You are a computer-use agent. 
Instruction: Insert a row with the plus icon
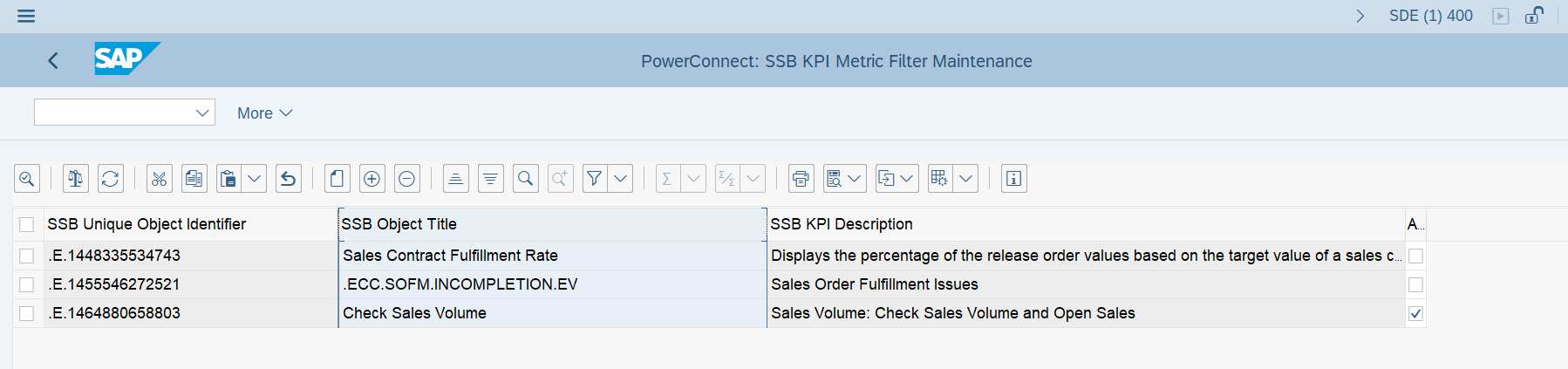click(x=372, y=179)
